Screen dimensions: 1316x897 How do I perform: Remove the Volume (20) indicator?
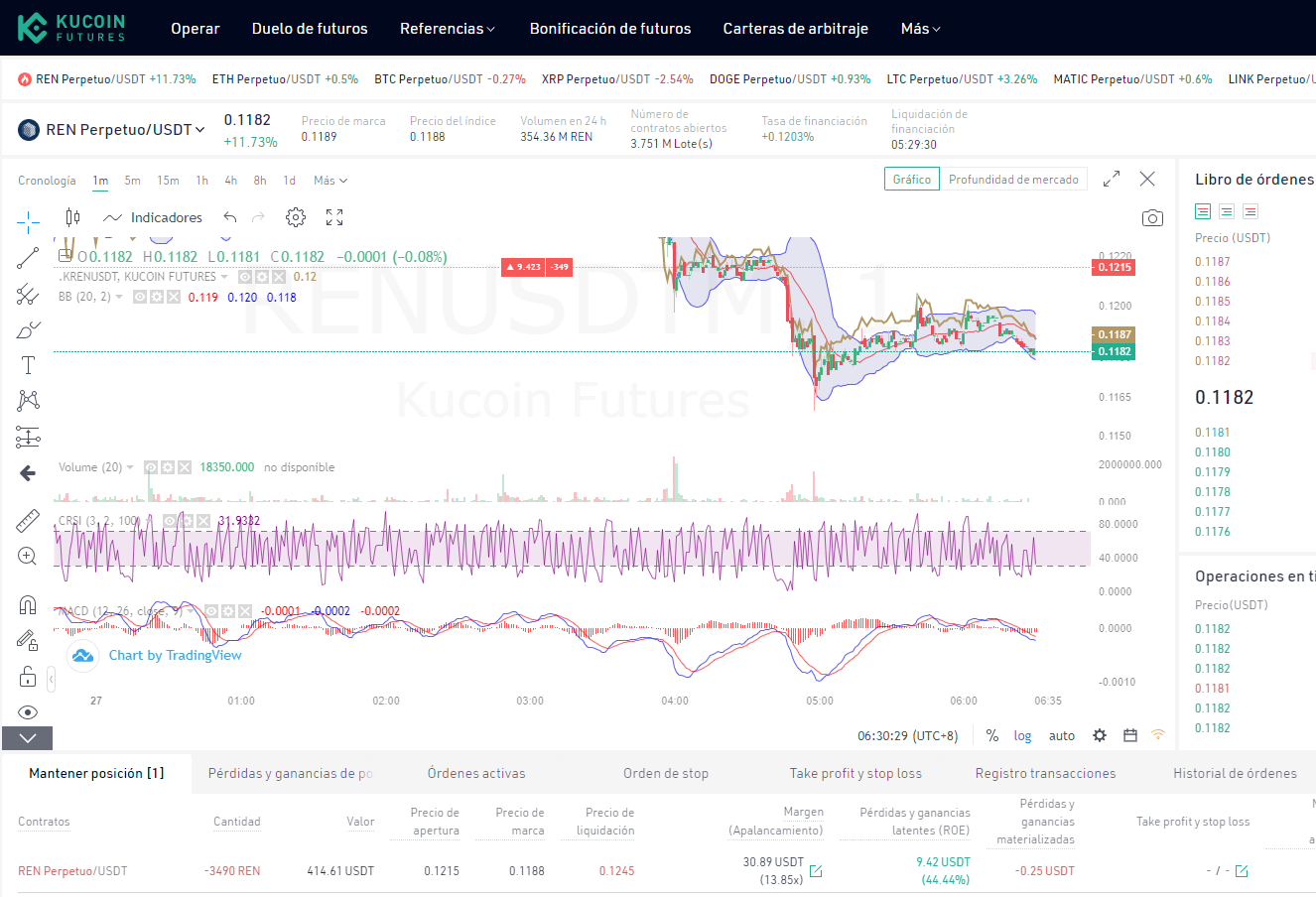coord(184,467)
